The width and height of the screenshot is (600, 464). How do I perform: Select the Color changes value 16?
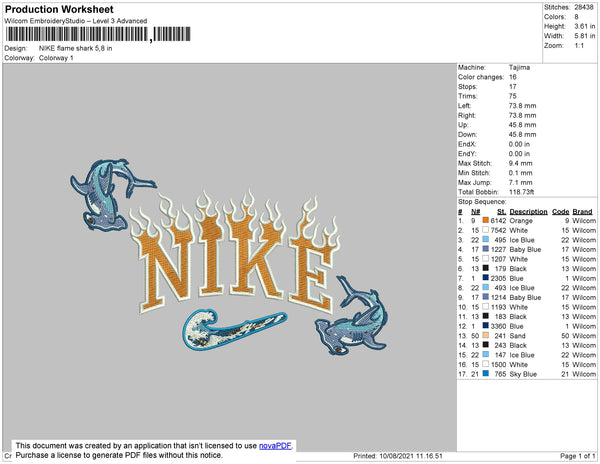pyautogui.click(x=513, y=77)
